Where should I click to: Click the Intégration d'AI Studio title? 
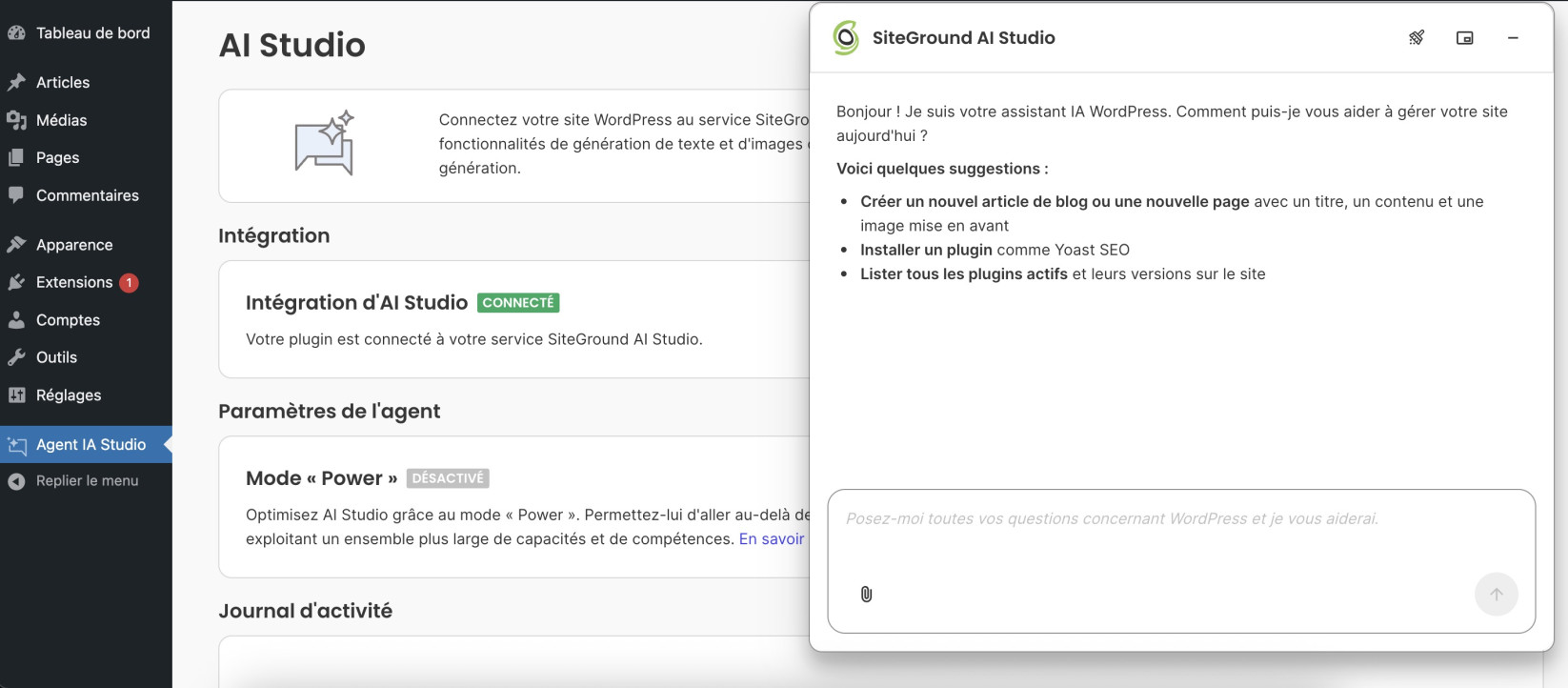[356, 303]
